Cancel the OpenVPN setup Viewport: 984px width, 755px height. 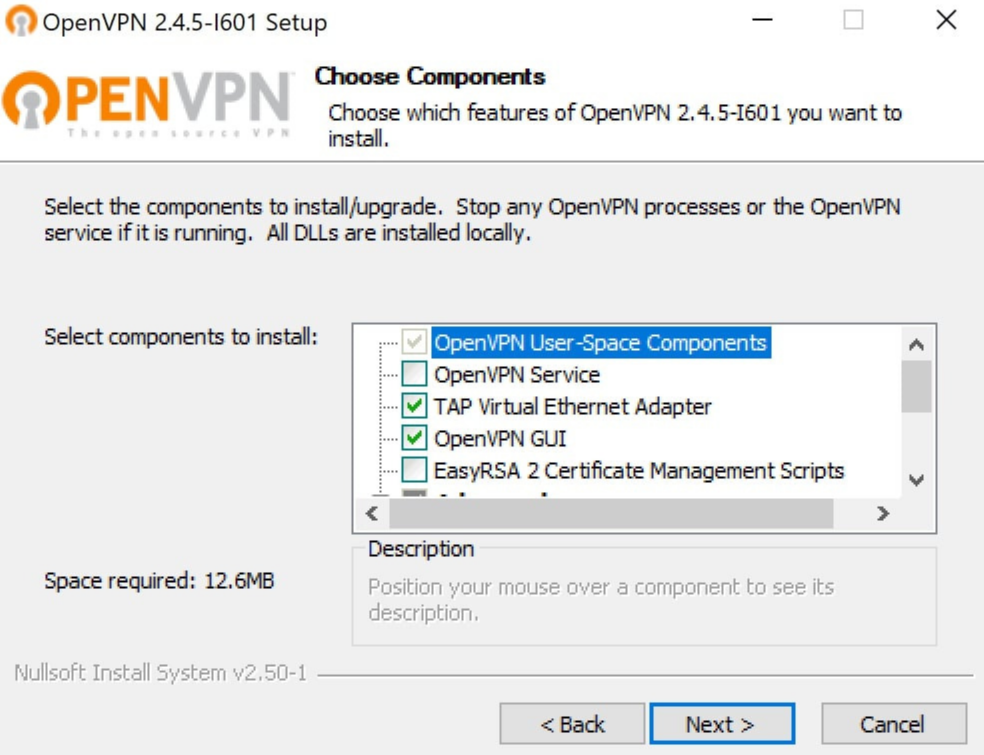pos(894,724)
